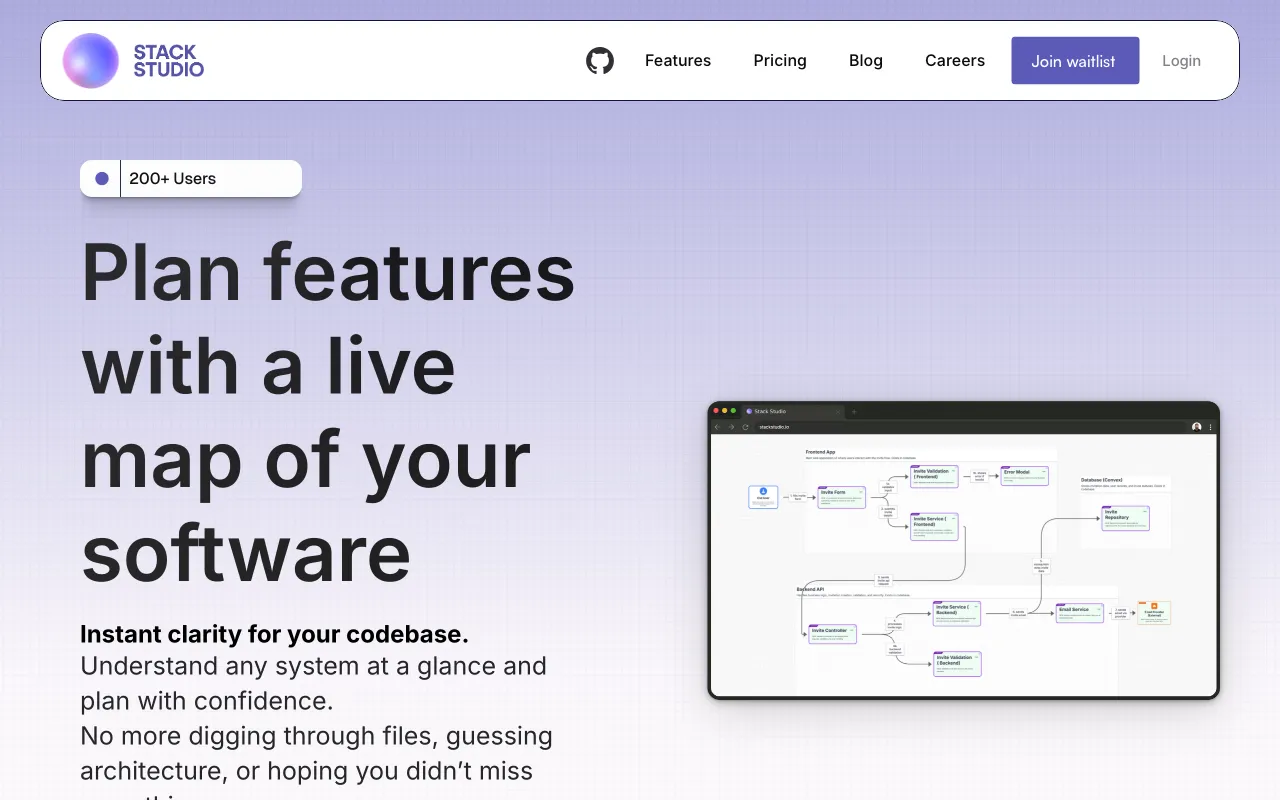
Task: Click the "Frontend App" group title in preview
Action: click(821, 452)
